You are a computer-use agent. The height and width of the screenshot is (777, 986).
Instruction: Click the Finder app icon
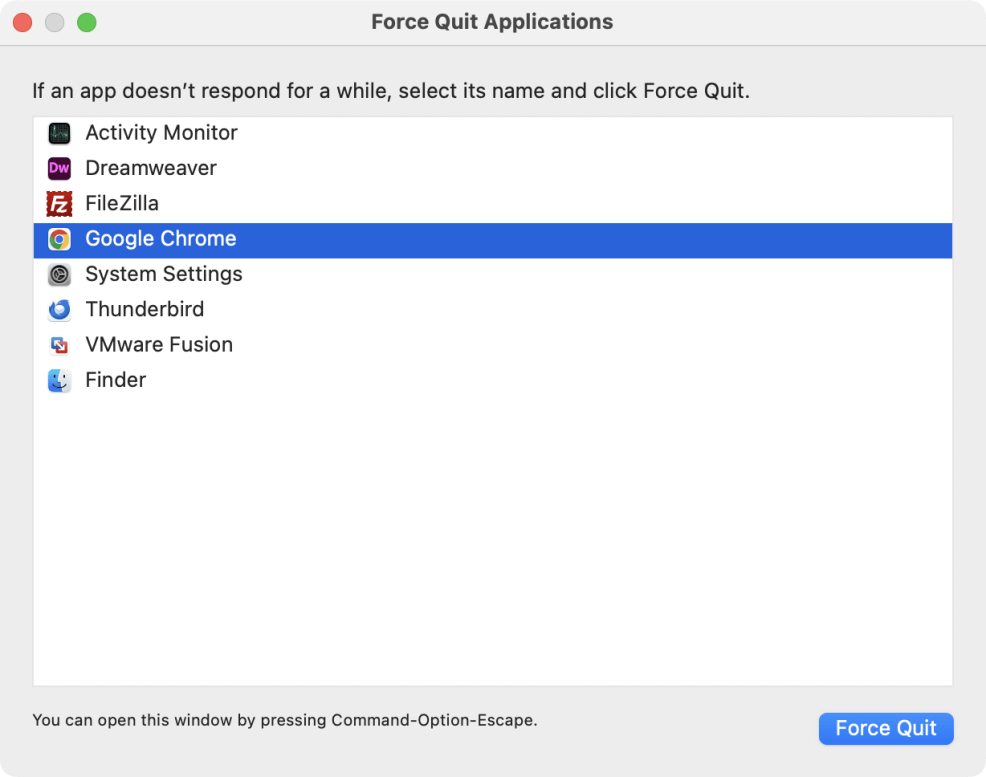[x=58, y=380]
